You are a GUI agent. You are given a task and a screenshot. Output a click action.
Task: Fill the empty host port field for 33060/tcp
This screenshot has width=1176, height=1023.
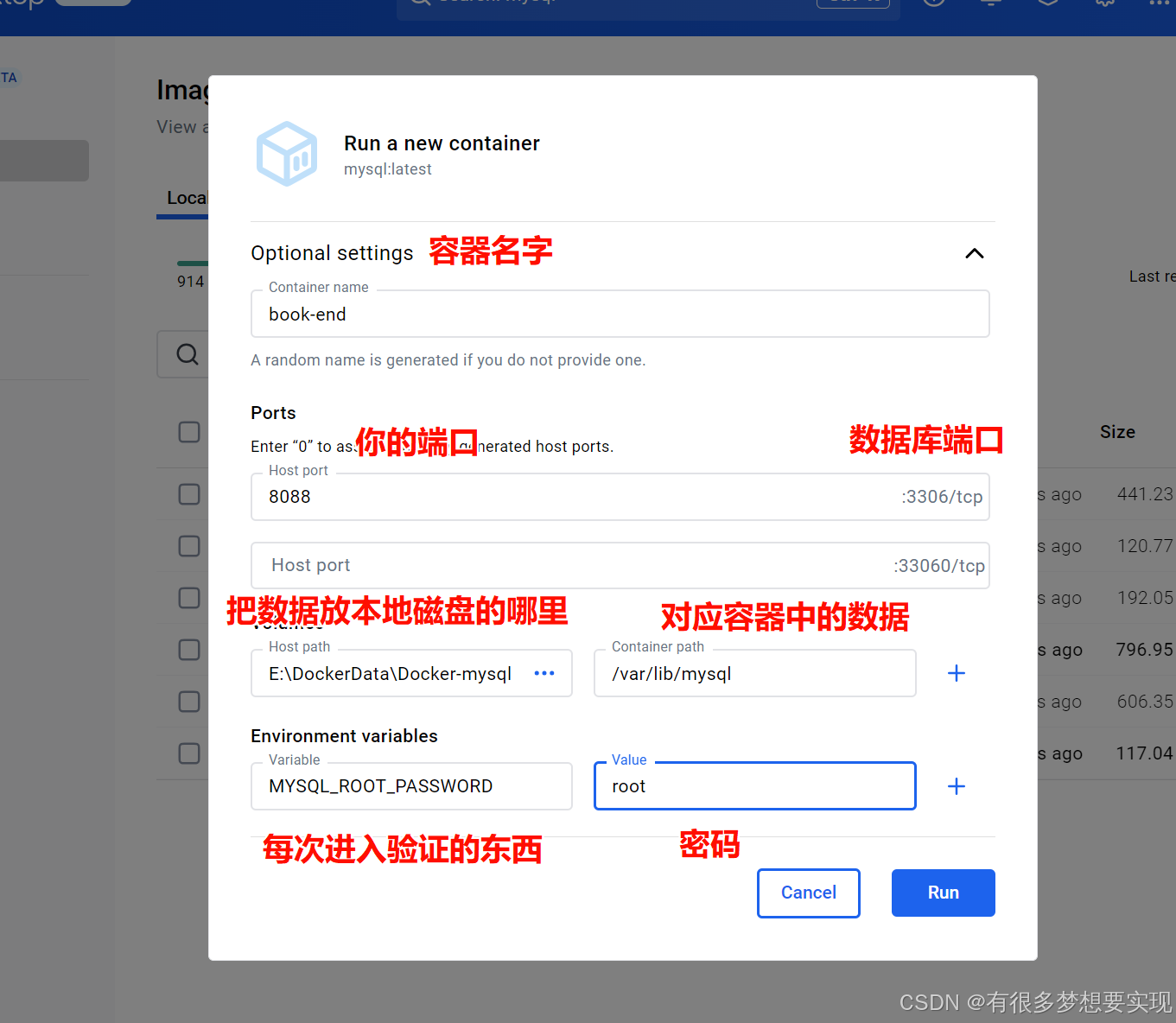pyautogui.click(x=620, y=566)
